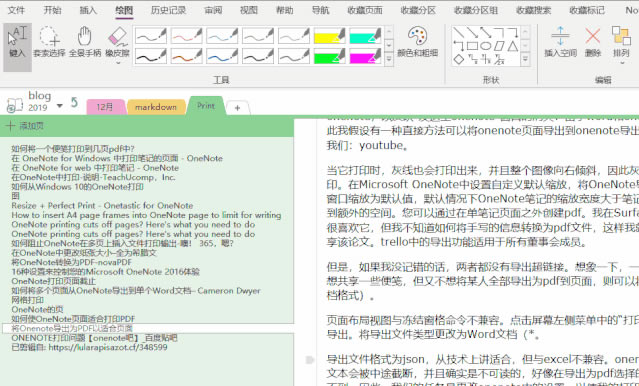Open page '在 OneNote for web 中打印笔记'
This screenshot has height=386, width=639.
[x=95, y=168]
